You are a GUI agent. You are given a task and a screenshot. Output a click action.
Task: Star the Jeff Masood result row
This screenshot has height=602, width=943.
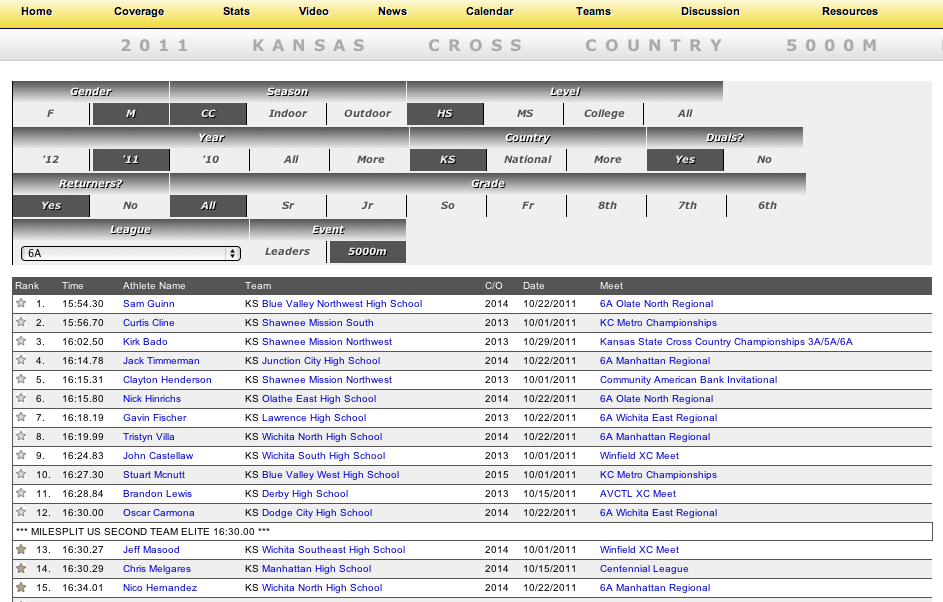click(x=21, y=549)
